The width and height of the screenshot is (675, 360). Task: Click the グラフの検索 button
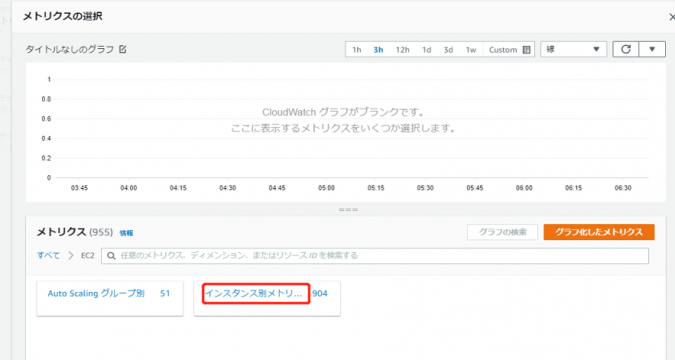click(x=502, y=232)
